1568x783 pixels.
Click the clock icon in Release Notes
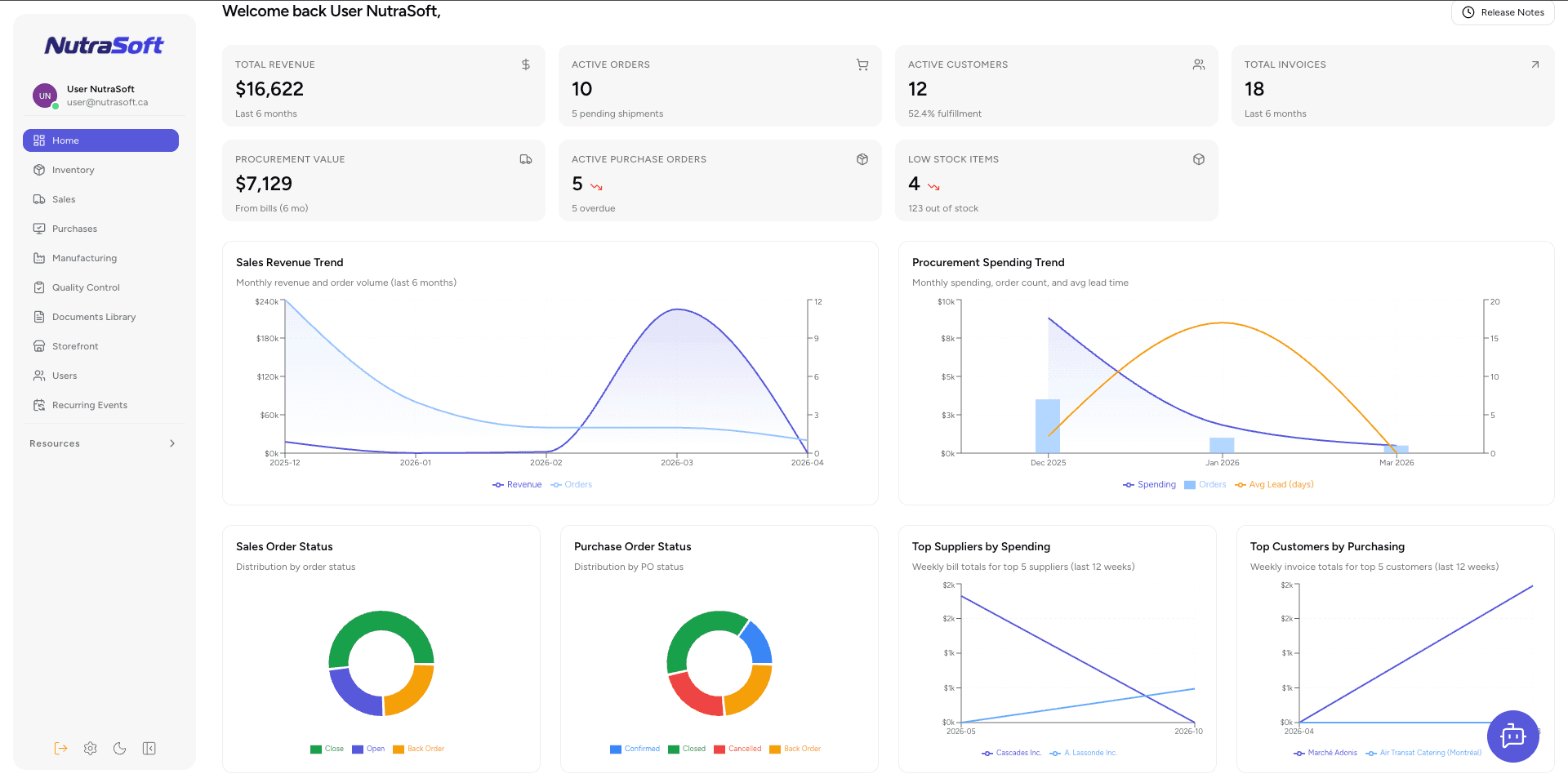click(1468, 12)
